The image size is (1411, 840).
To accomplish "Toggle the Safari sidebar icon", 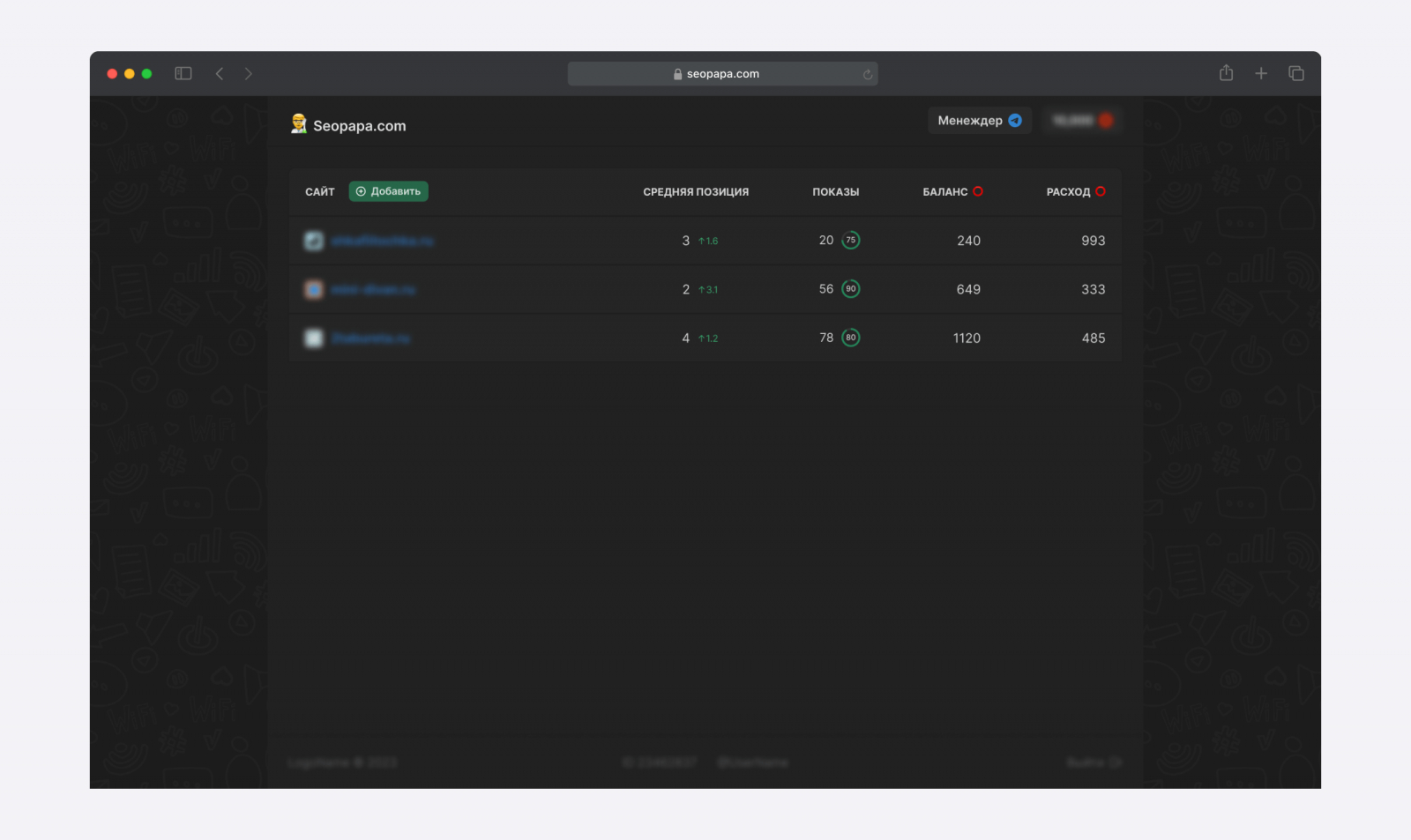I will point(183,74).
